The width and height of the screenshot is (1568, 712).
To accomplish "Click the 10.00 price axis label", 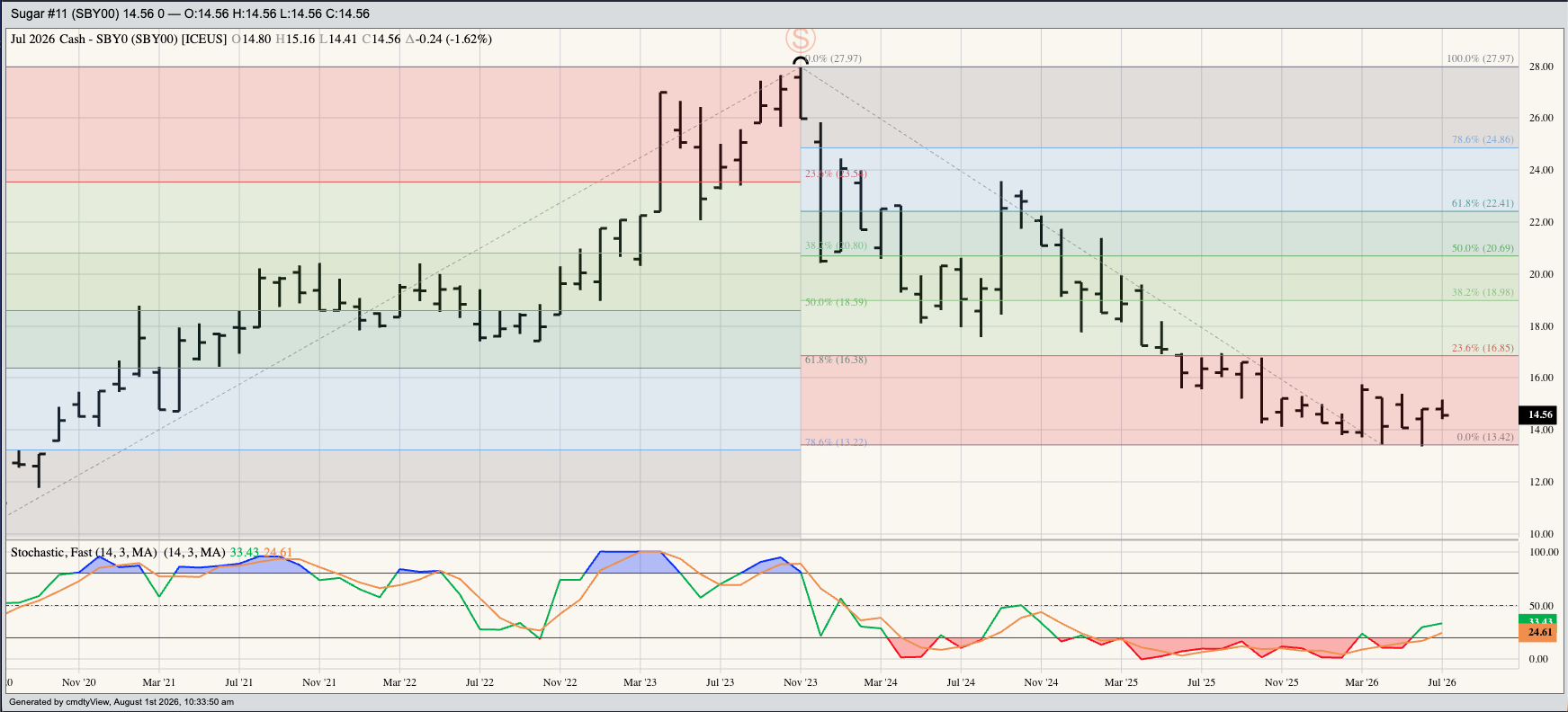I will click(1541, 534).
